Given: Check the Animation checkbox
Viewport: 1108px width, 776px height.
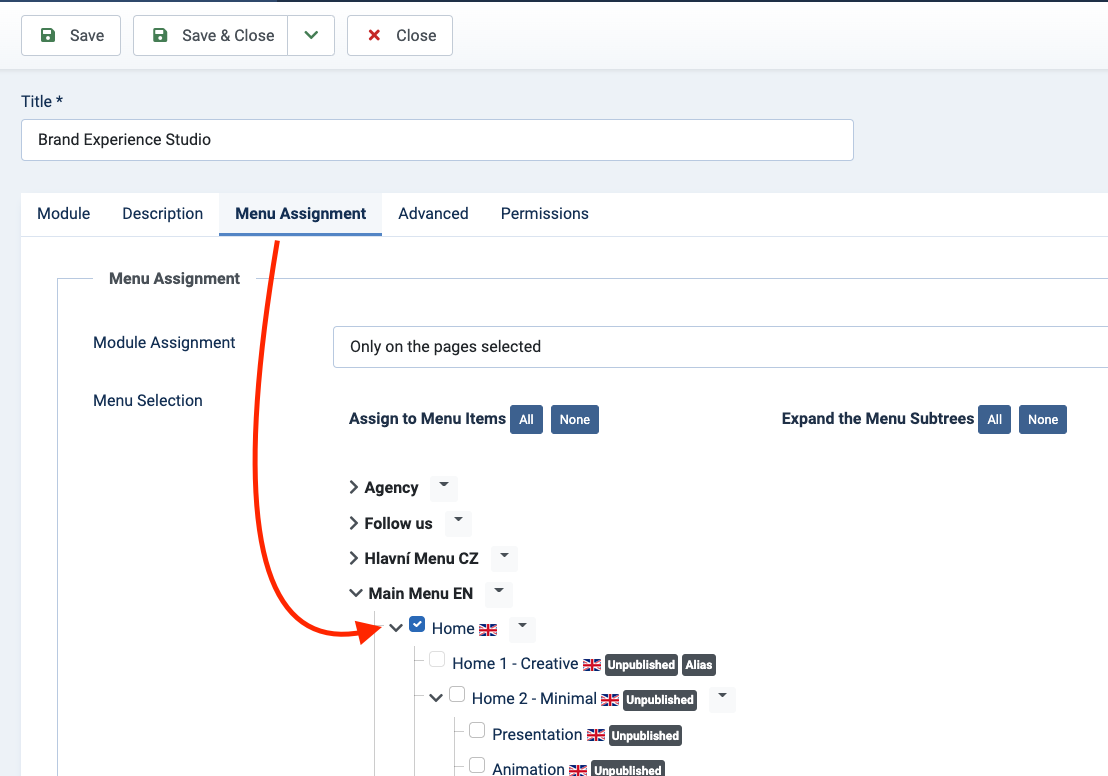Looking at the screenshot, I should [477, 765].
